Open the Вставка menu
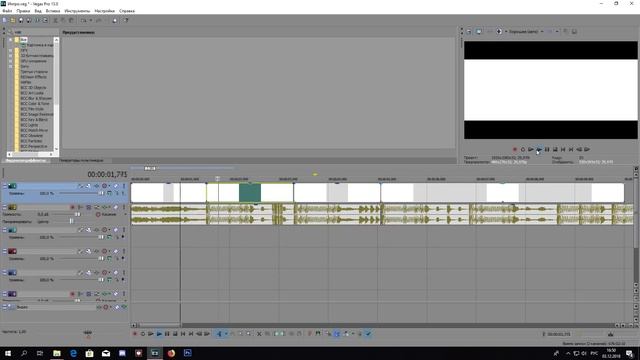The image size is (640, 360). (x=53, y=11)
